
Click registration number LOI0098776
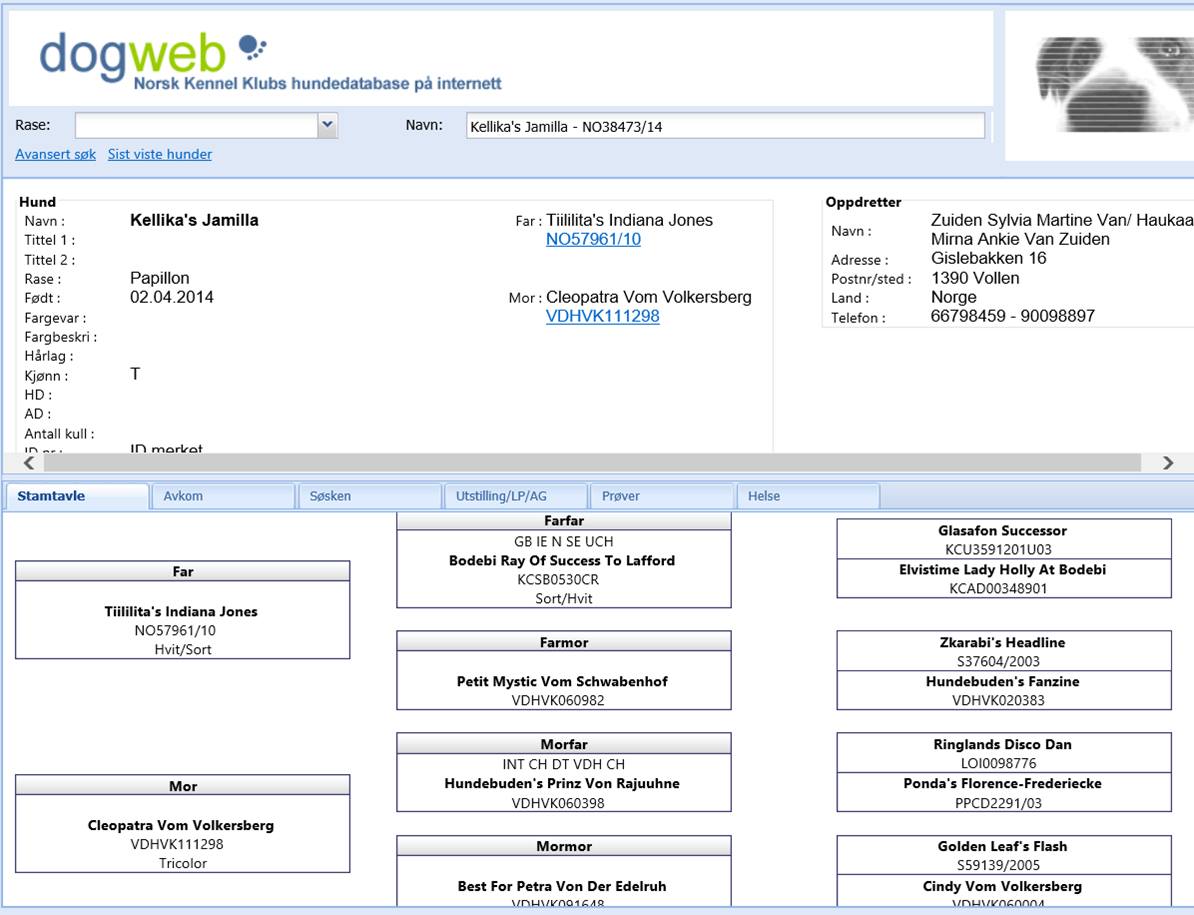tap(998, 764)
